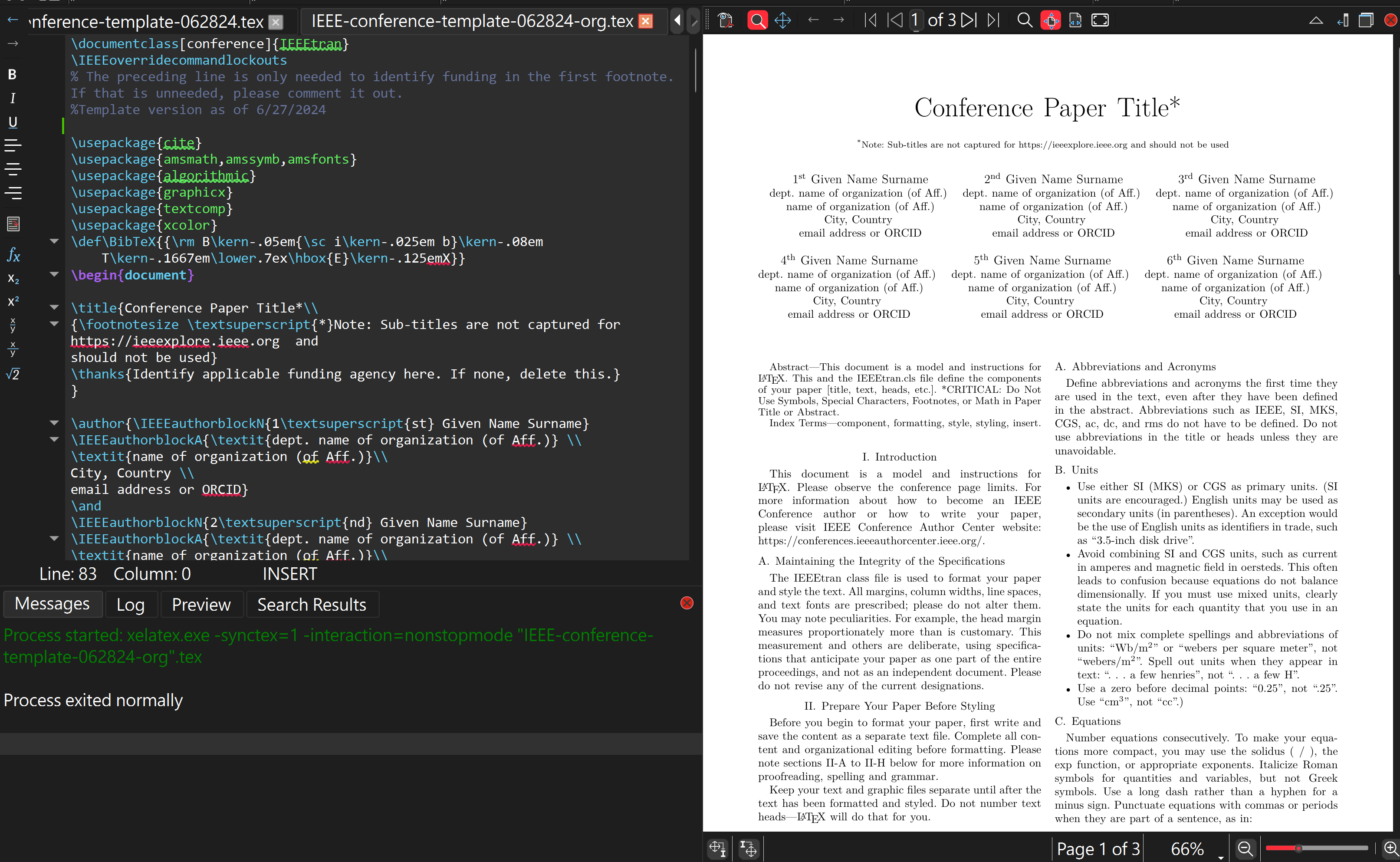Switch to the IEEE-conference-template-062824.tex tab
Image resolution: width=1400 pixels, height=862 pixels.
[x=147, y=22]
